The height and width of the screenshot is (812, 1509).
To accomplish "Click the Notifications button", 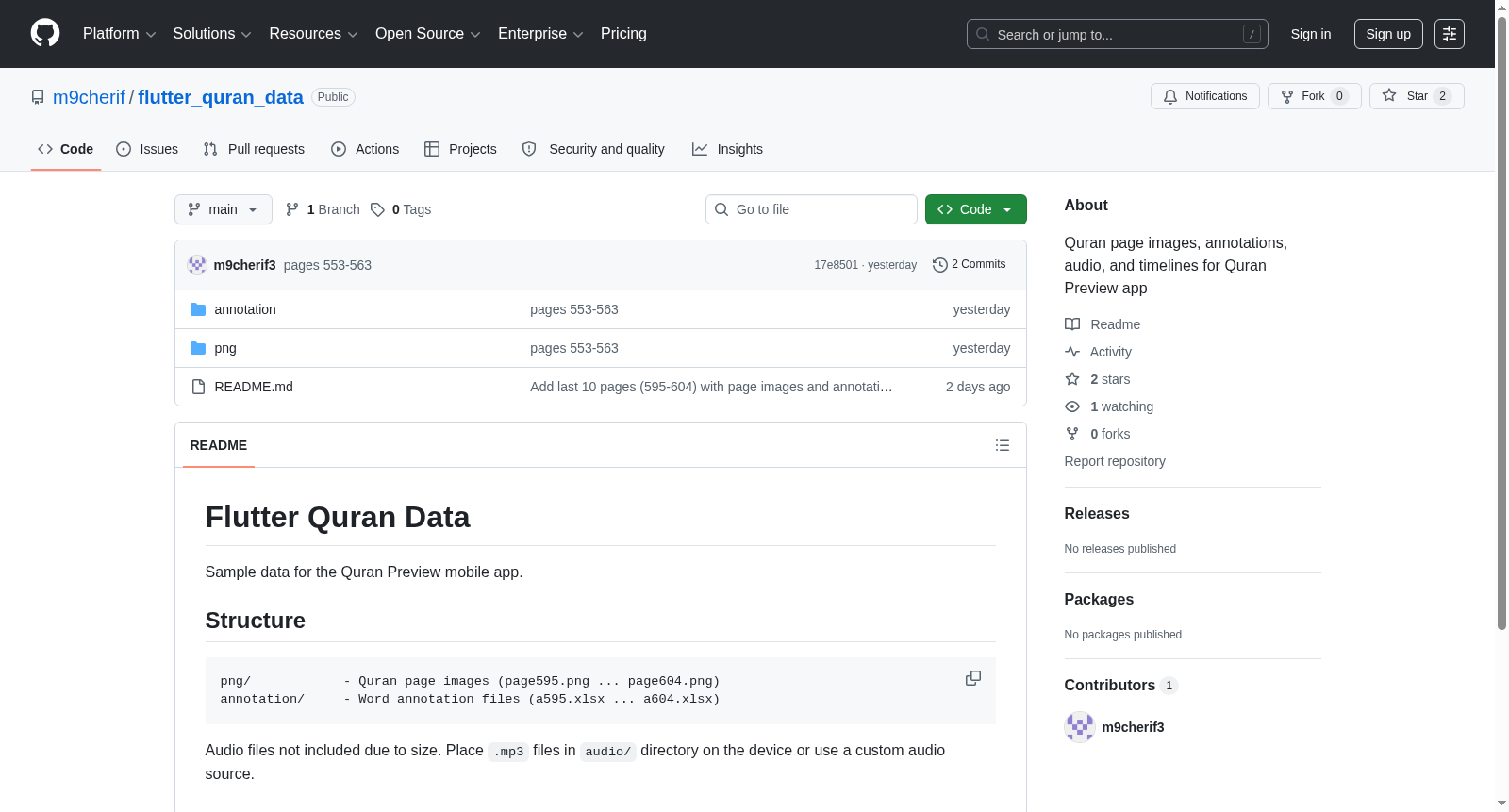I will [1205, 96].
